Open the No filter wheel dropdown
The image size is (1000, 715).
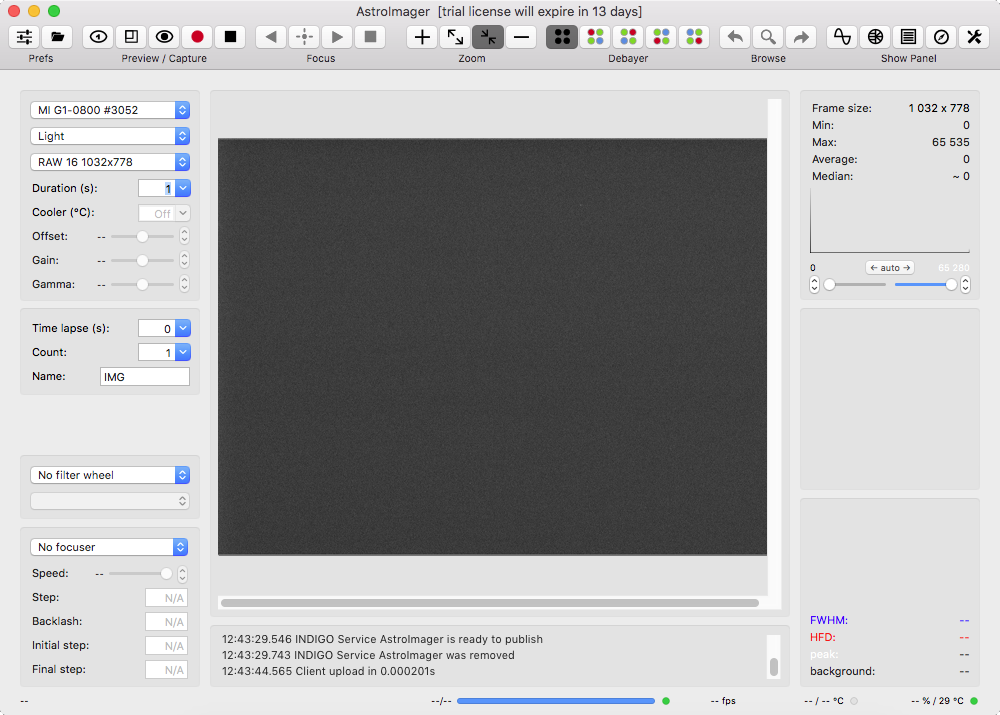tap(110, 475)
